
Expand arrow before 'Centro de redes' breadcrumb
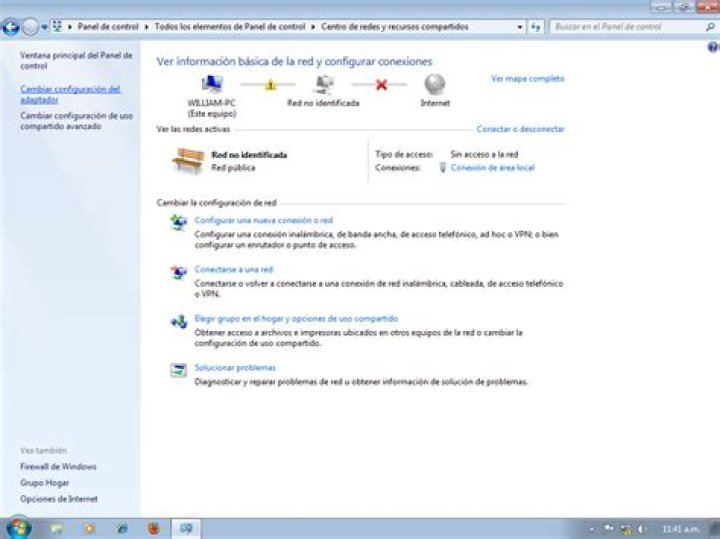tap(313, 27)
